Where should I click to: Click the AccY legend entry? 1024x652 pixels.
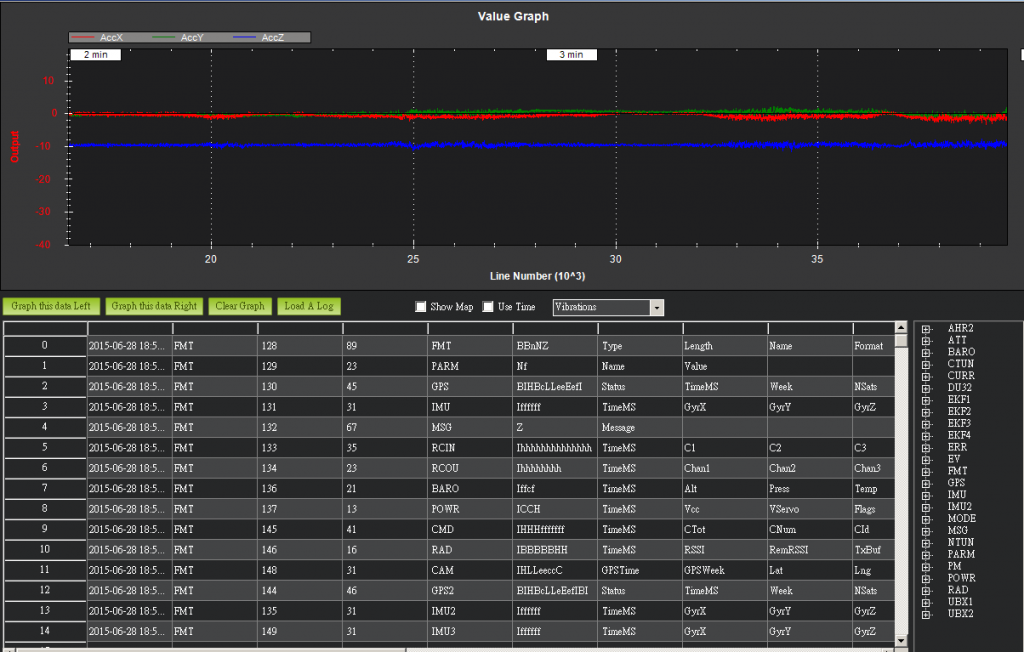[x=178, y=37]
